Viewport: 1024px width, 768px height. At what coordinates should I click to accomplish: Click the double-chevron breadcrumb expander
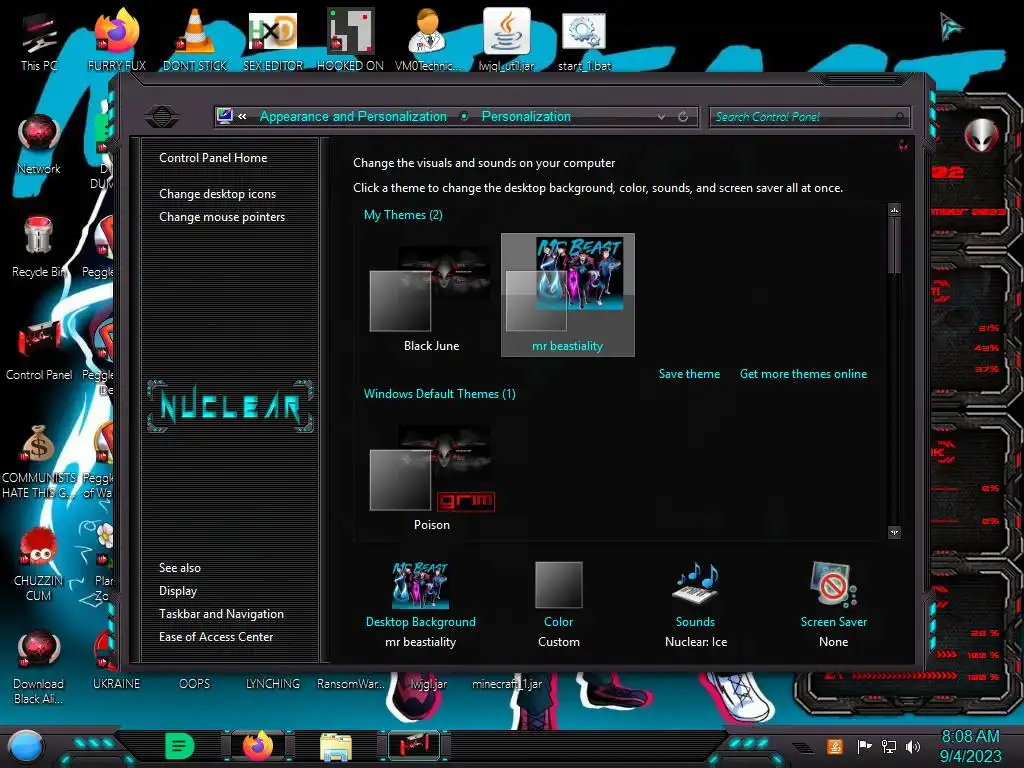click(242, 117)
